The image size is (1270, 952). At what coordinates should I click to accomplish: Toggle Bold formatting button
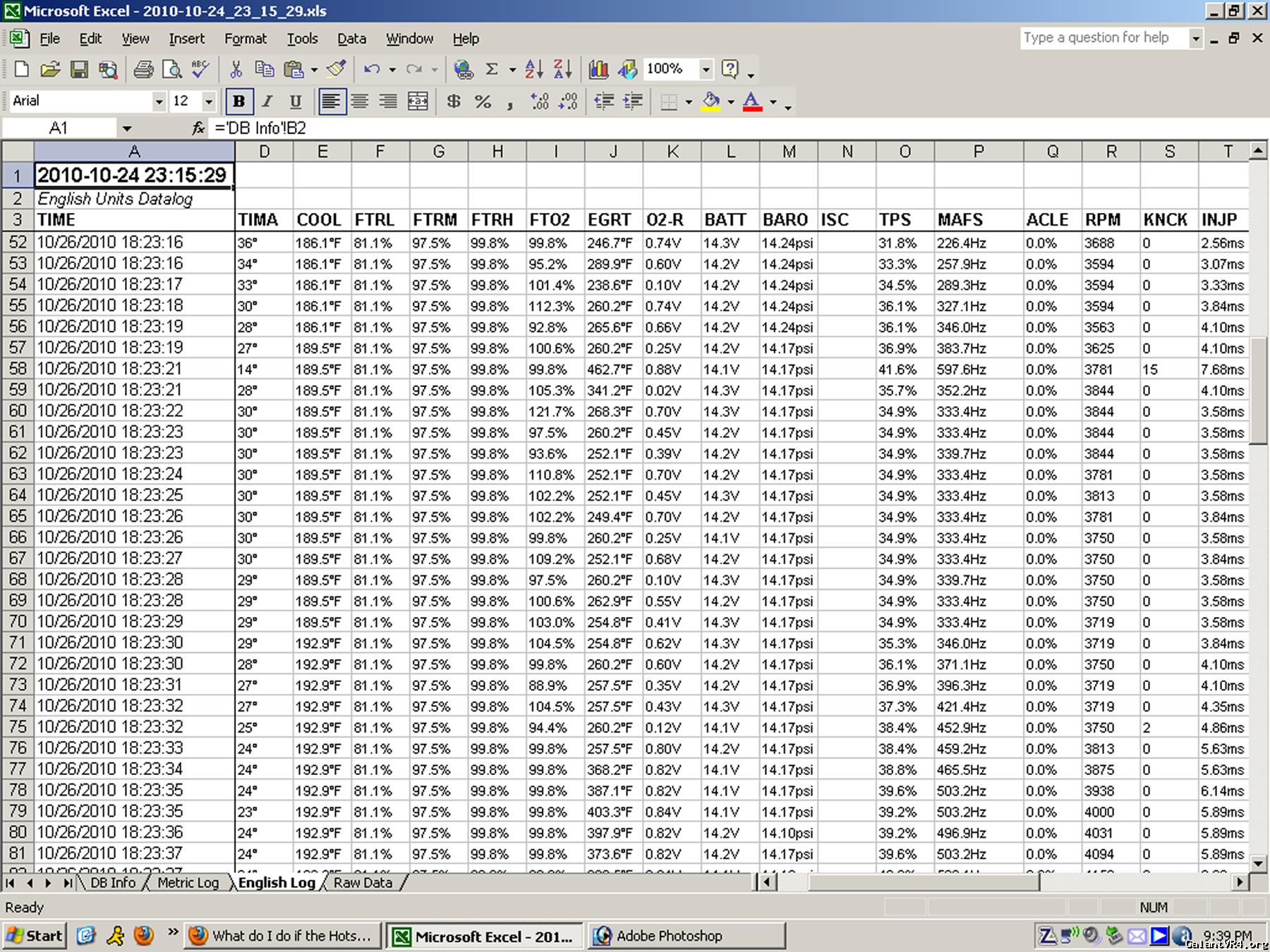click(238, 102)
